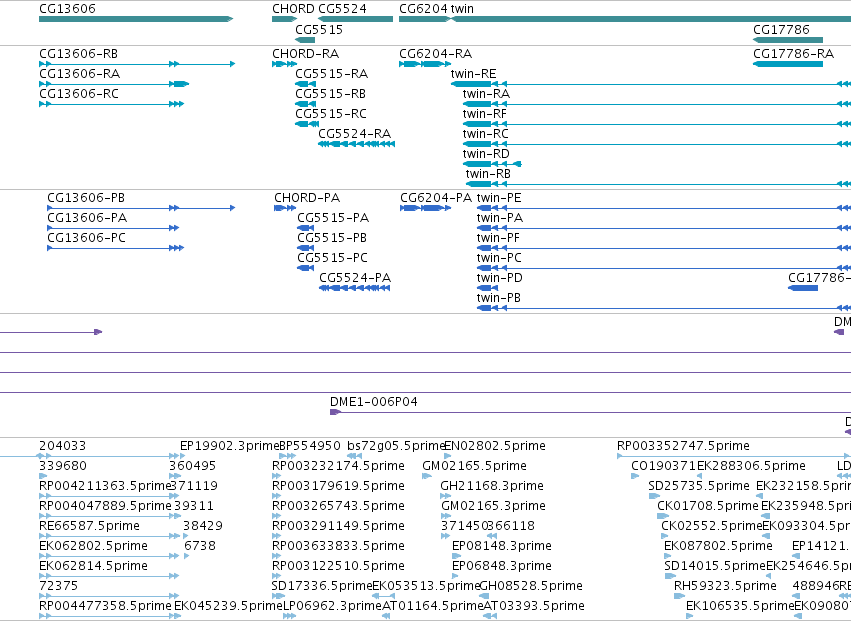
Task: Select the twin-RE transcript
Action: tap(473, 74)
